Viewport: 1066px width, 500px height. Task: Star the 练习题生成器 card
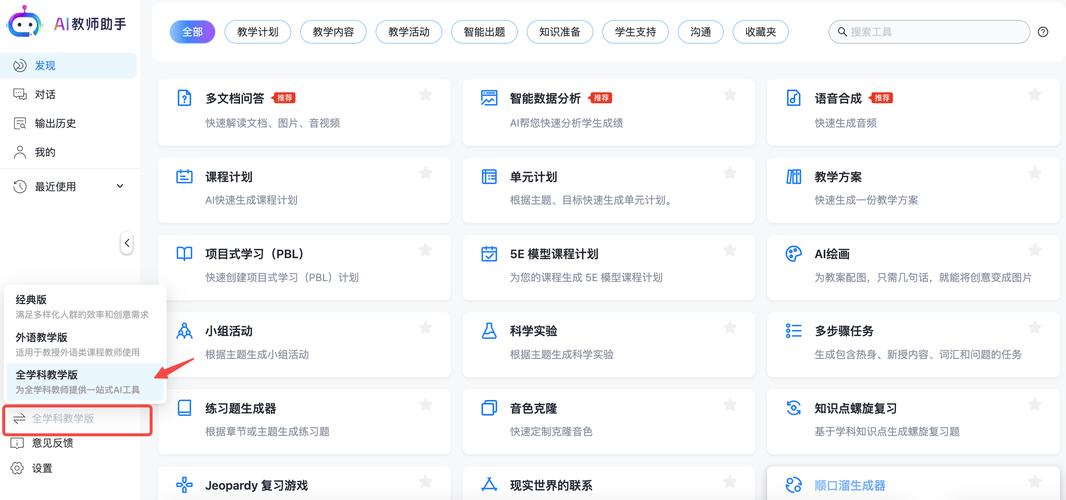tap(426, 405)
